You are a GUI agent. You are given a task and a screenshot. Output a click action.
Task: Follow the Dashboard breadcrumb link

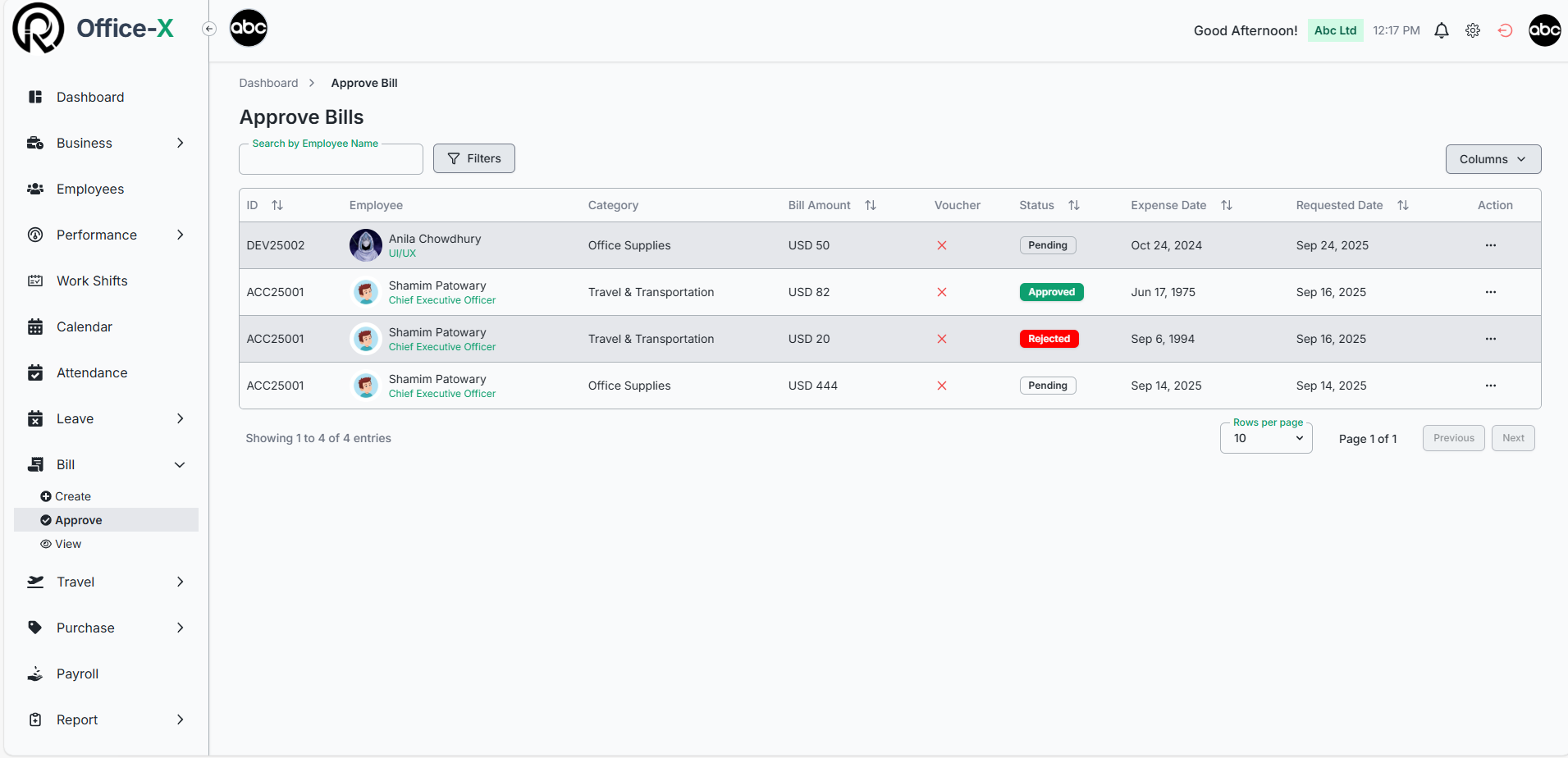pos(268,83)
